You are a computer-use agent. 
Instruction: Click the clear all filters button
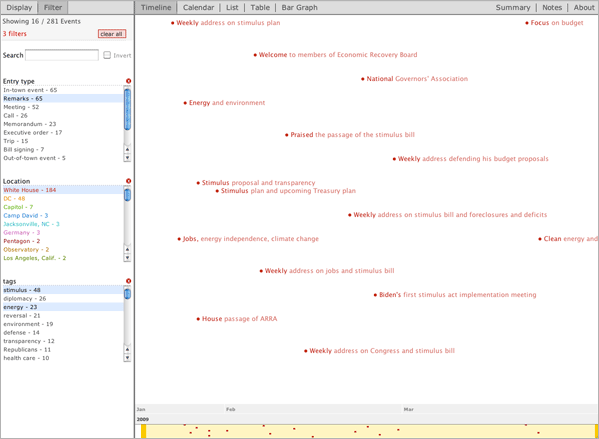[x=112, y=34]
